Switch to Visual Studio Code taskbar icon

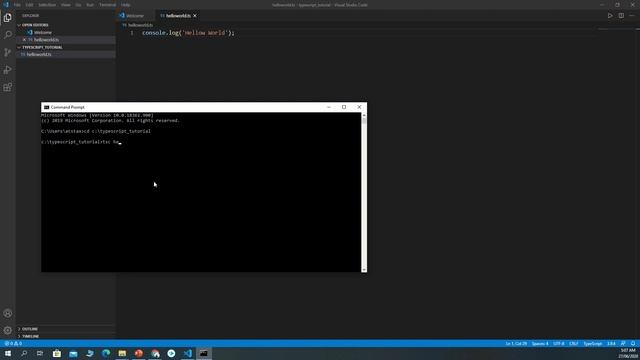pyautogui.click(x=187, y=353)
